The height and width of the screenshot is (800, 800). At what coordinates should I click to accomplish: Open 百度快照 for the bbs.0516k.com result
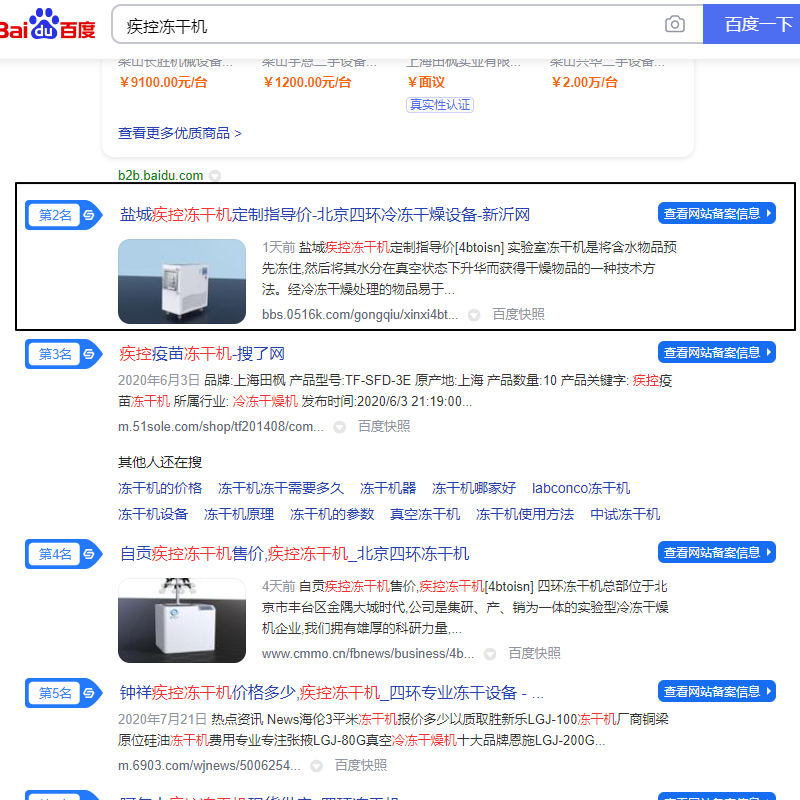click(518, 314)
